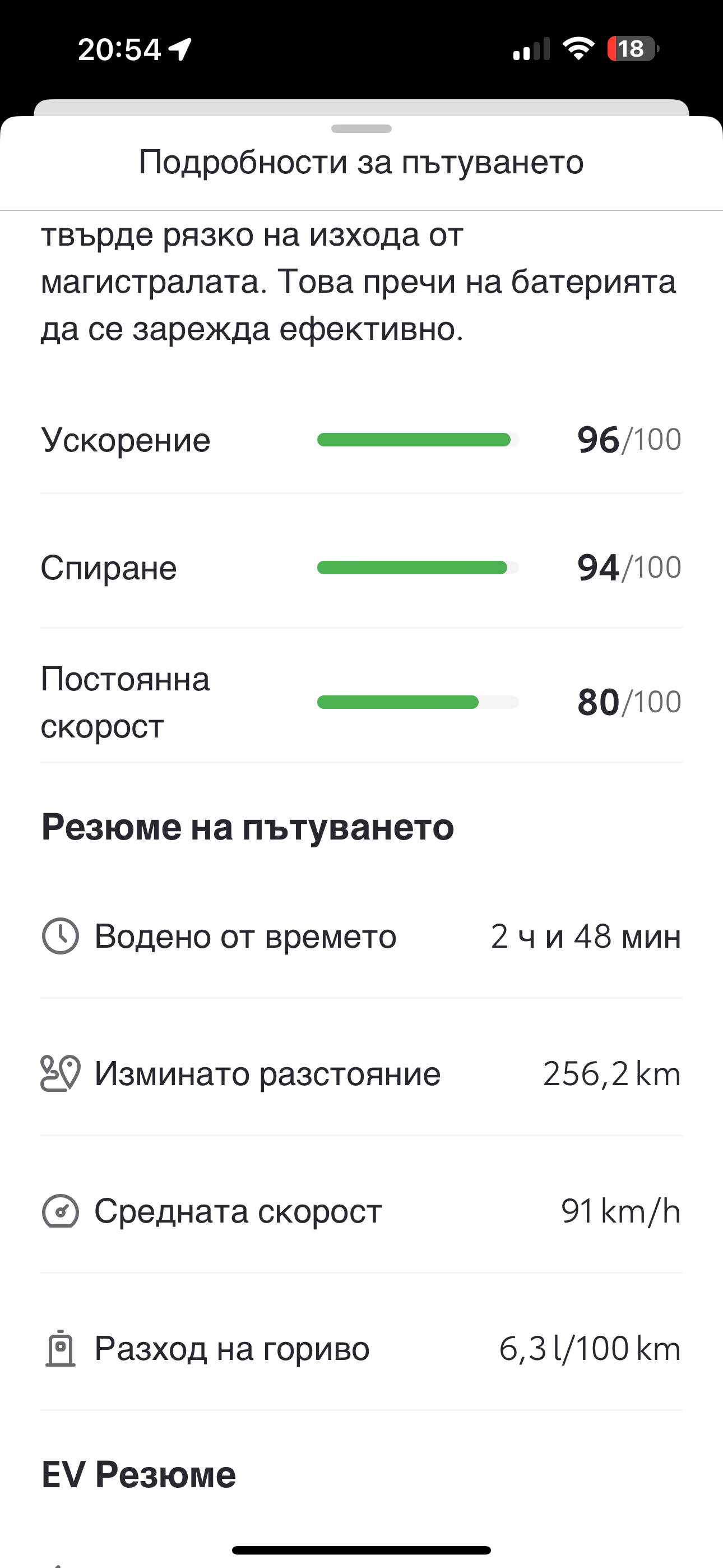
Task: Tap the location arrow in status bar
Action: pyautogui.click(x=180, y=49)
